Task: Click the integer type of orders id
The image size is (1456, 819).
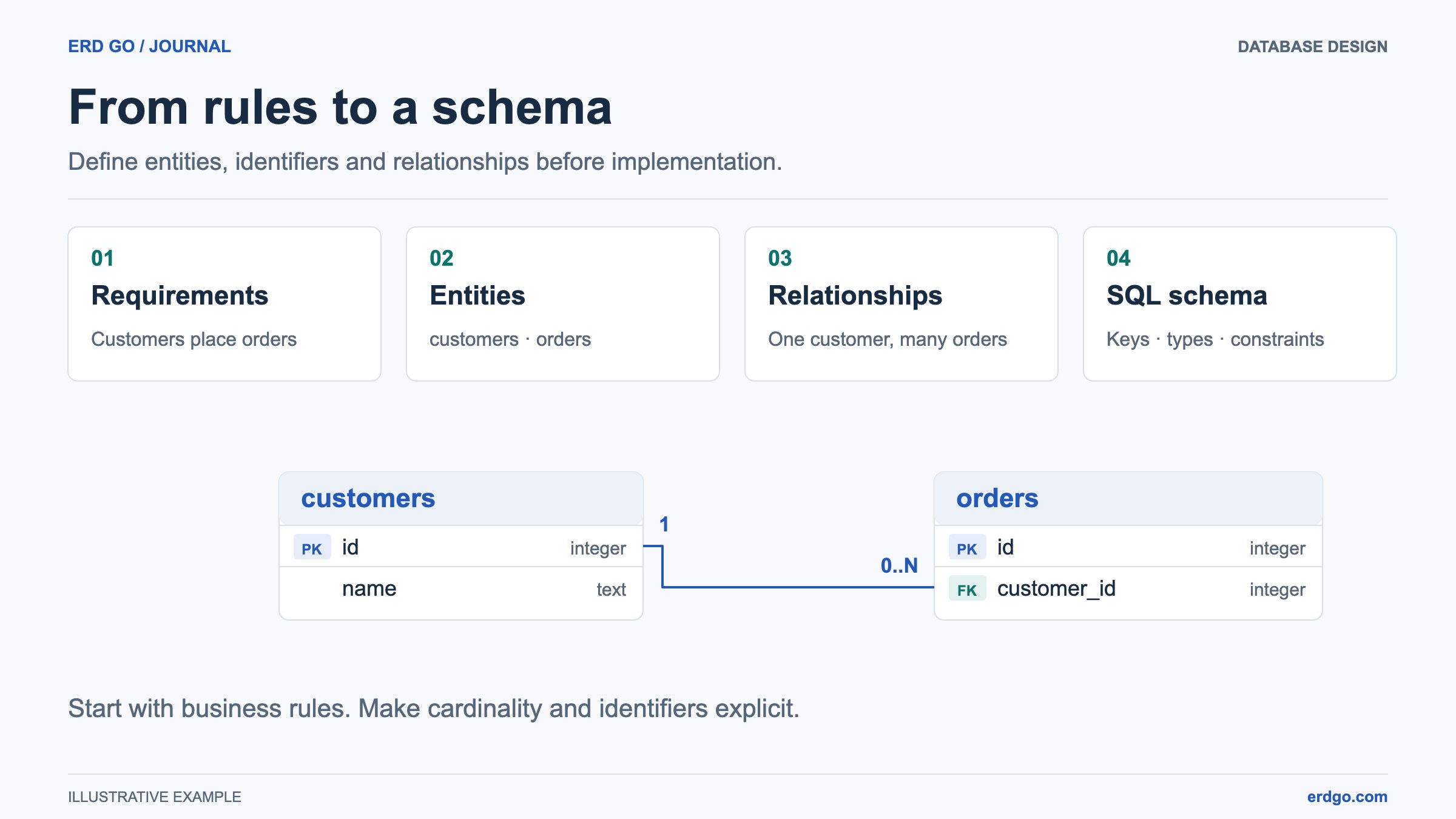Action: pyautogui.click(x=1278, y=548)
